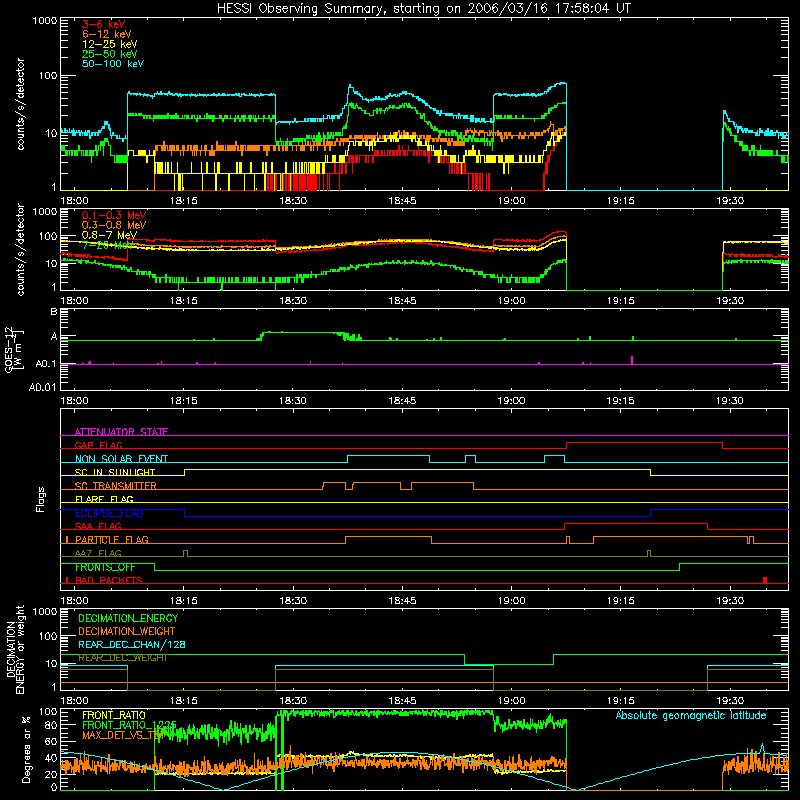
Task: Select the yellow 12-25 keV legend label
Action: pyautogui.click(x=109, y=44)
